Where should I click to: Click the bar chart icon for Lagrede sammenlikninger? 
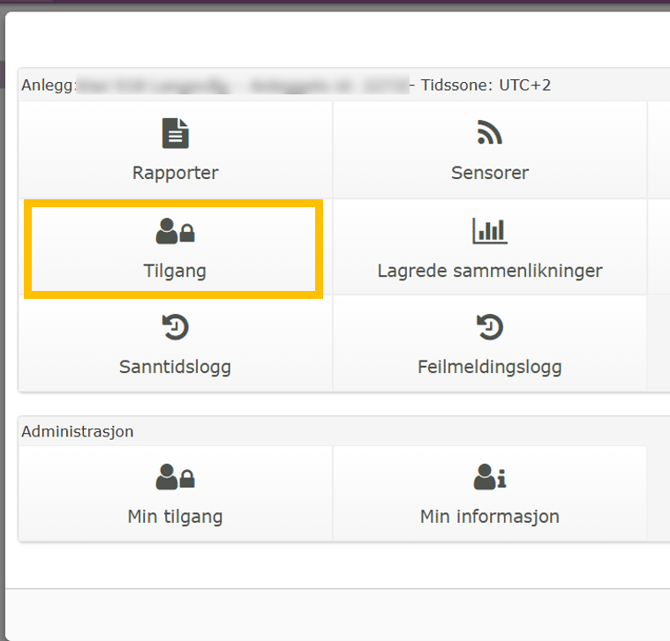pyautogui.click(x=489, y=231)
